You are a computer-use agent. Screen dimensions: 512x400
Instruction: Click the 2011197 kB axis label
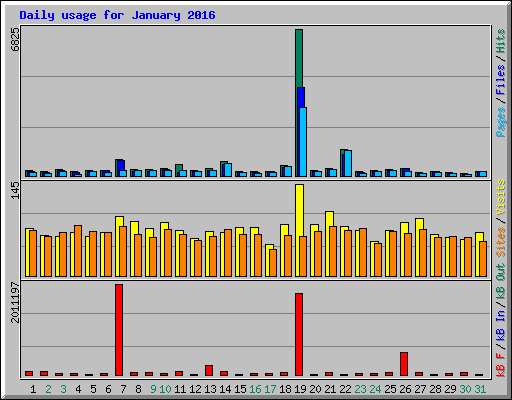pyautogui.click(x=15, y=303)
